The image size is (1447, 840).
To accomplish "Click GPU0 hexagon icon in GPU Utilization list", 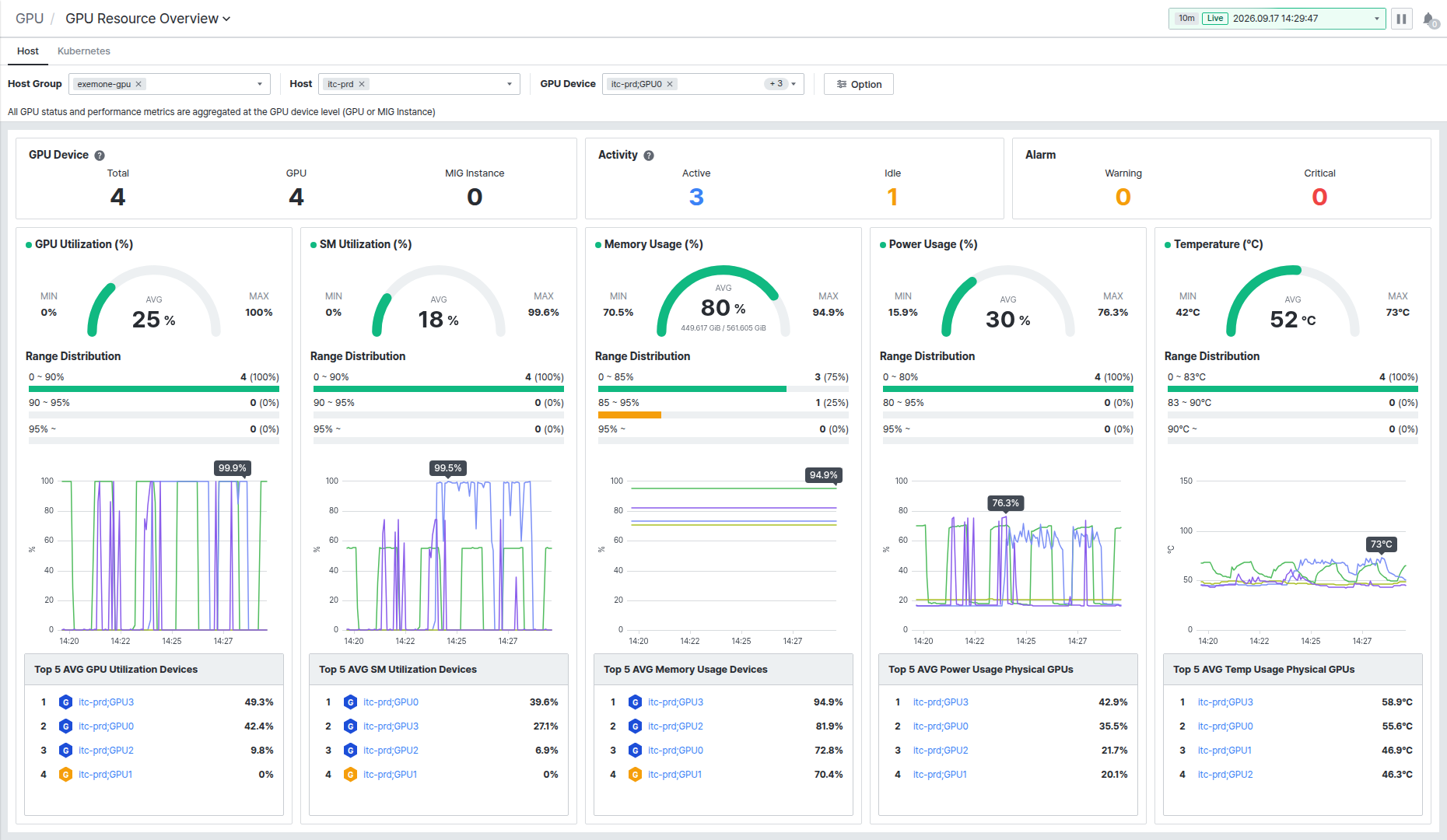I will [66, 726].
